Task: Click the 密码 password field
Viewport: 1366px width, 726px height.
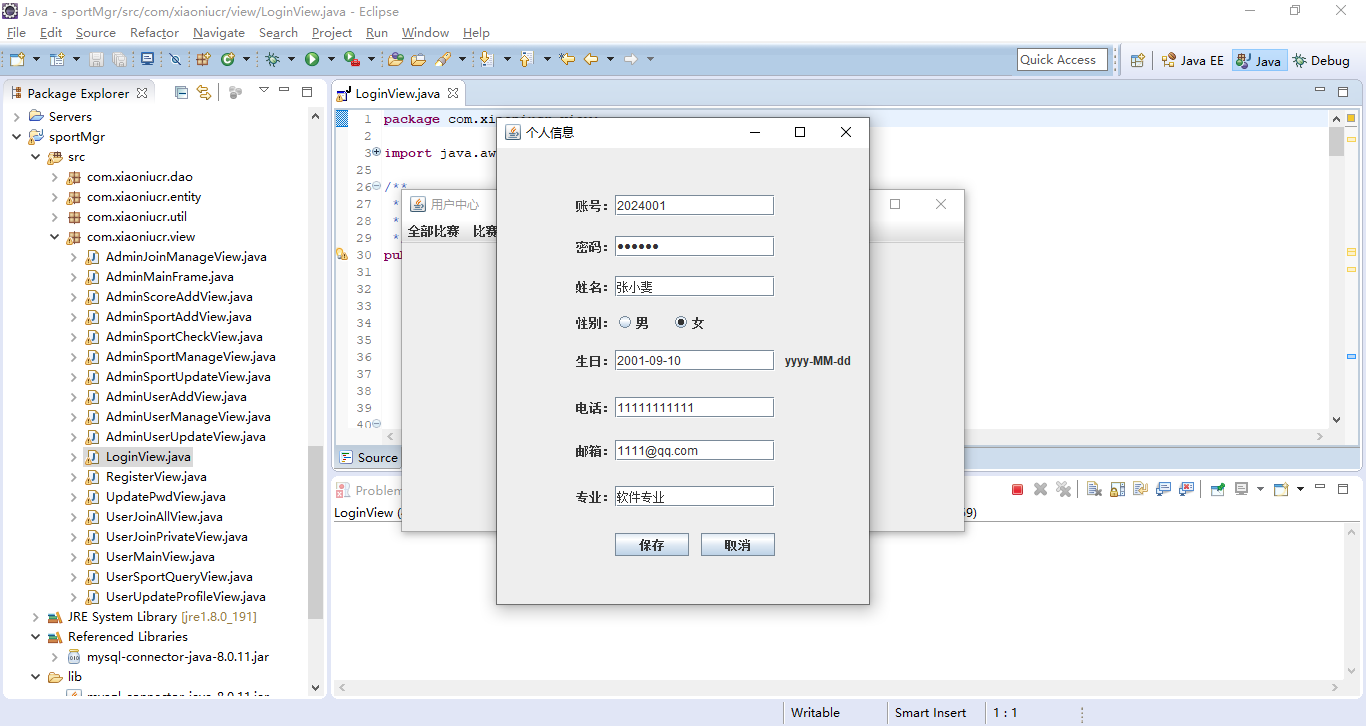Action: click(694, 246)
